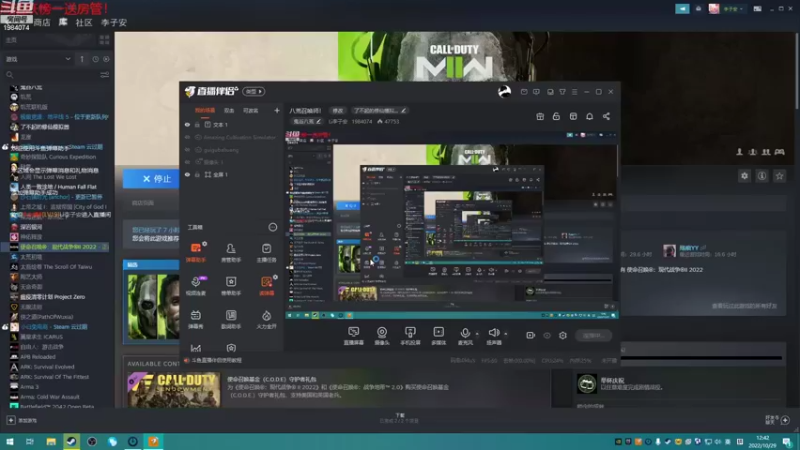Add a multimedia source
Screen dimensions: 800x450
pyautogui.click(x=438, y=336)
